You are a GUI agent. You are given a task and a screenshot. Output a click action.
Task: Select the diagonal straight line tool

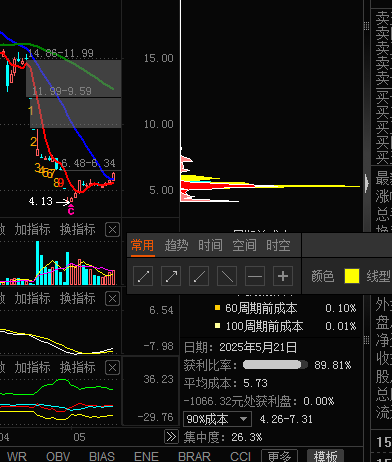227,276
